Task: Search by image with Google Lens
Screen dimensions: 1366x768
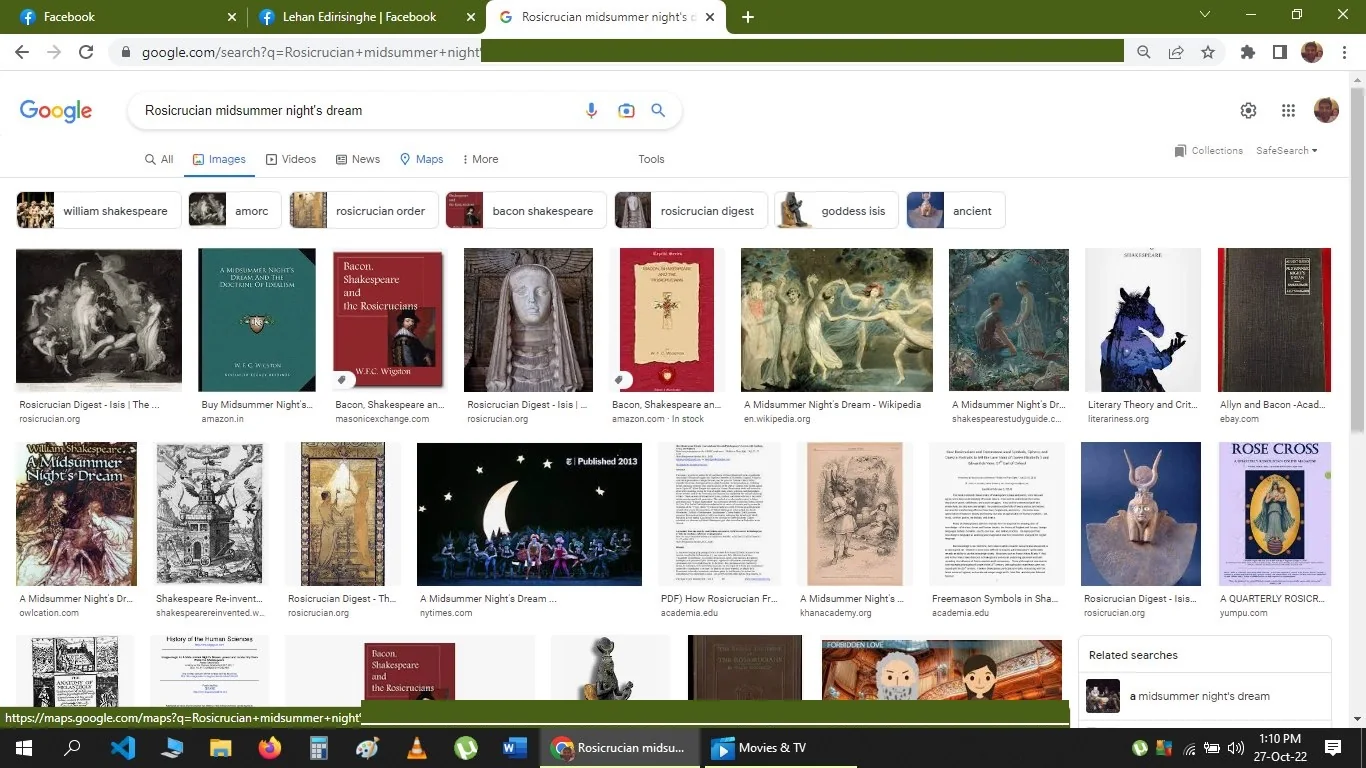Action: [x=626, y=111]
